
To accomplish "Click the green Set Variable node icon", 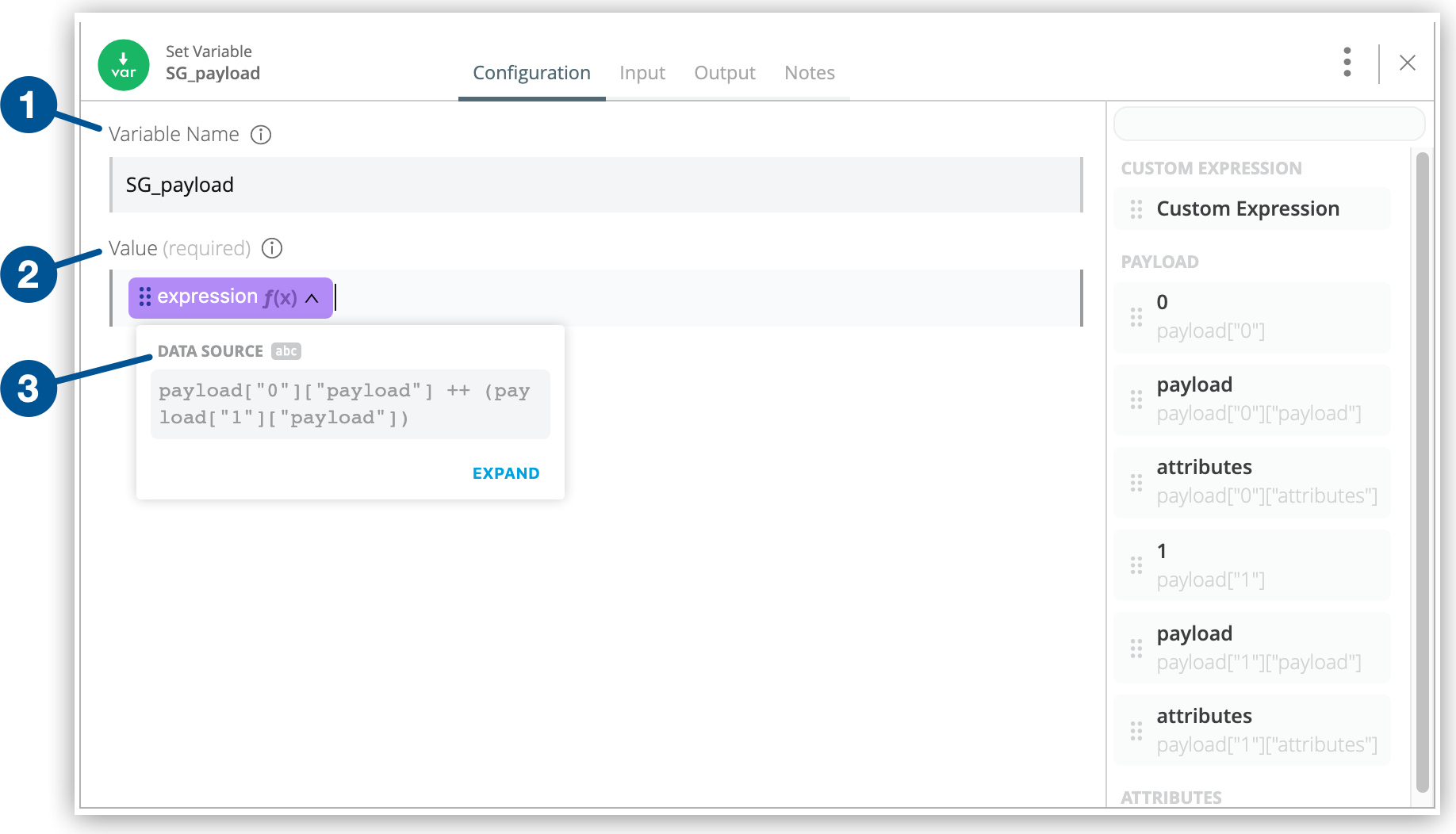I will click(x=124, y=65).
